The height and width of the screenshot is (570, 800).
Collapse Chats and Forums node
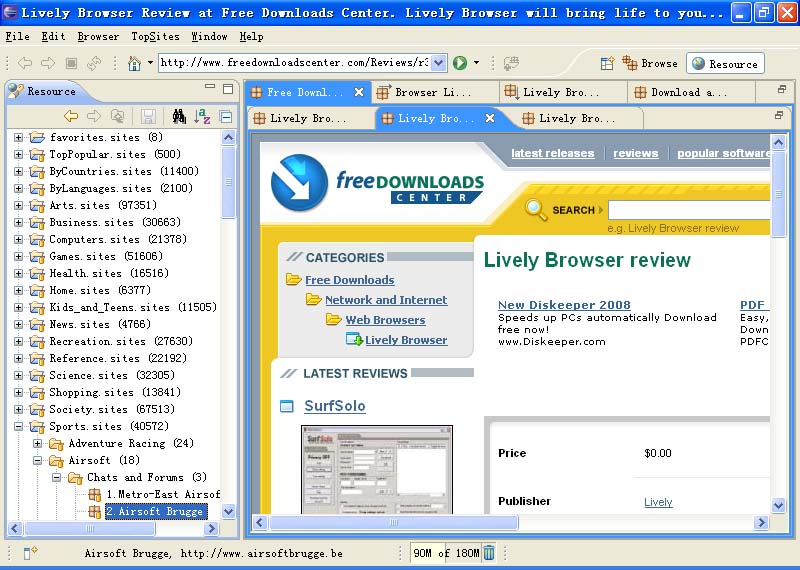click(57, 478)
